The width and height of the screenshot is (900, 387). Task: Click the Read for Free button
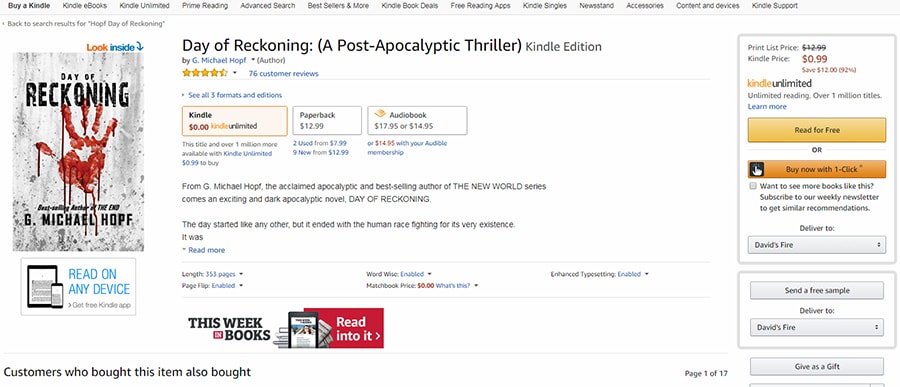click(817, 130)
